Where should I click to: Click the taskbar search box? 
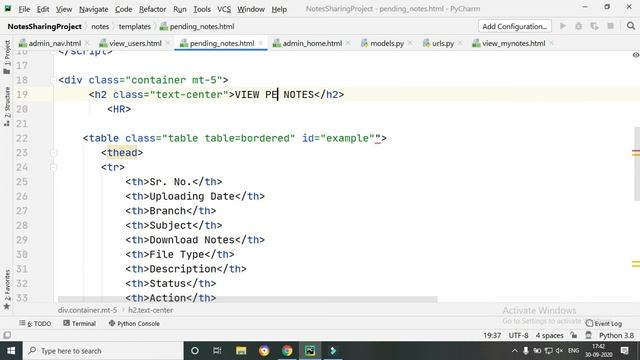[x=102, y=351]
